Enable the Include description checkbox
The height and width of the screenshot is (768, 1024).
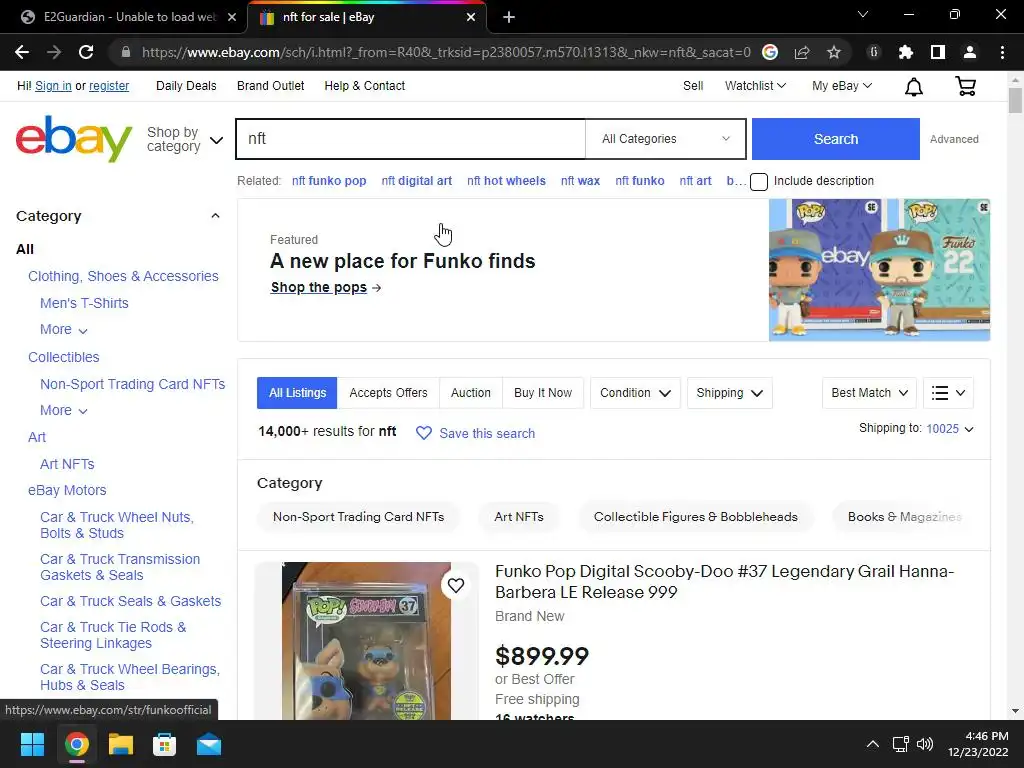[x=759, y=182]
